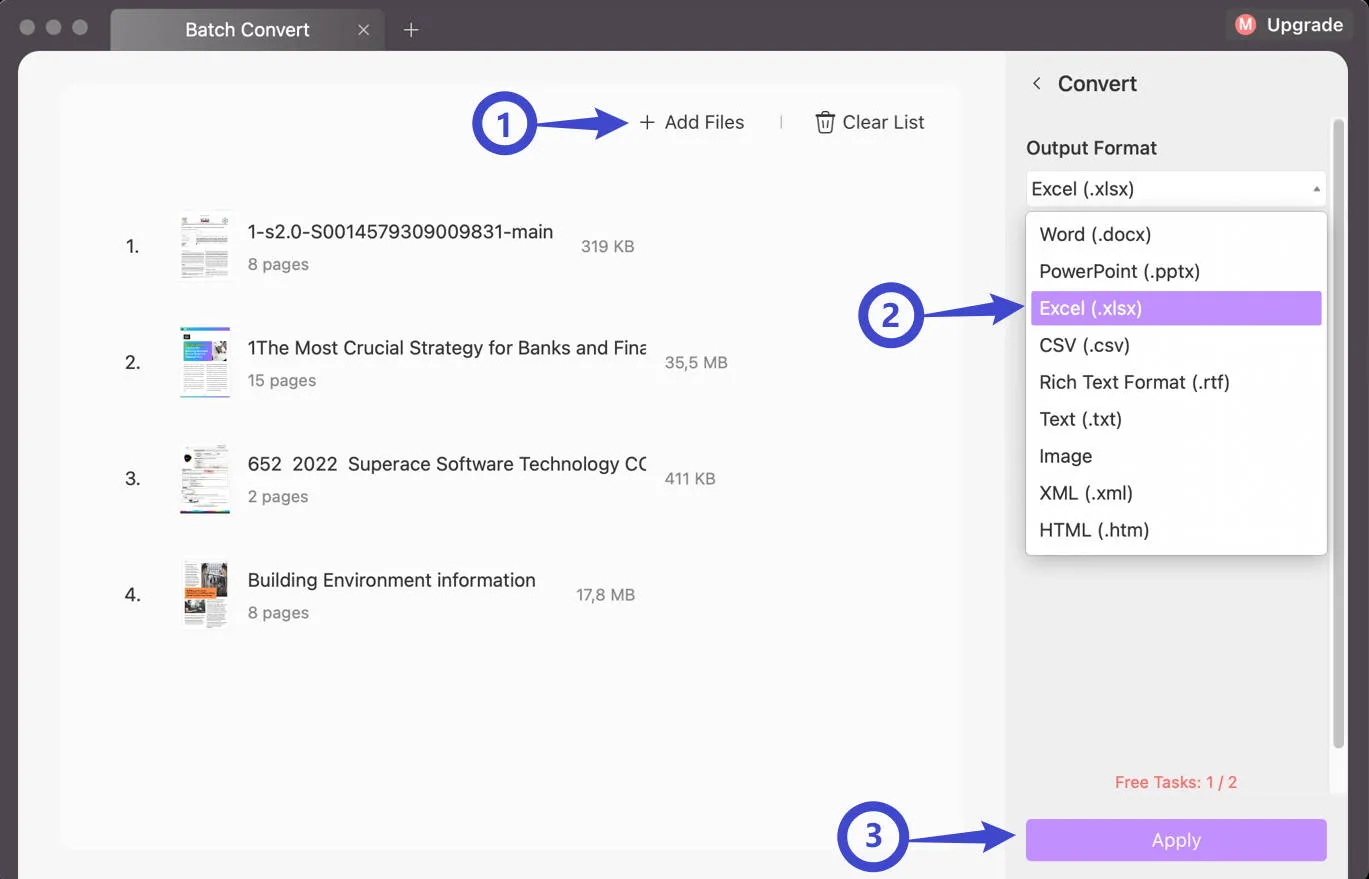Screen dimensions: 1369x879
Task: Click the Clear List label
Action: click(883, 122)
